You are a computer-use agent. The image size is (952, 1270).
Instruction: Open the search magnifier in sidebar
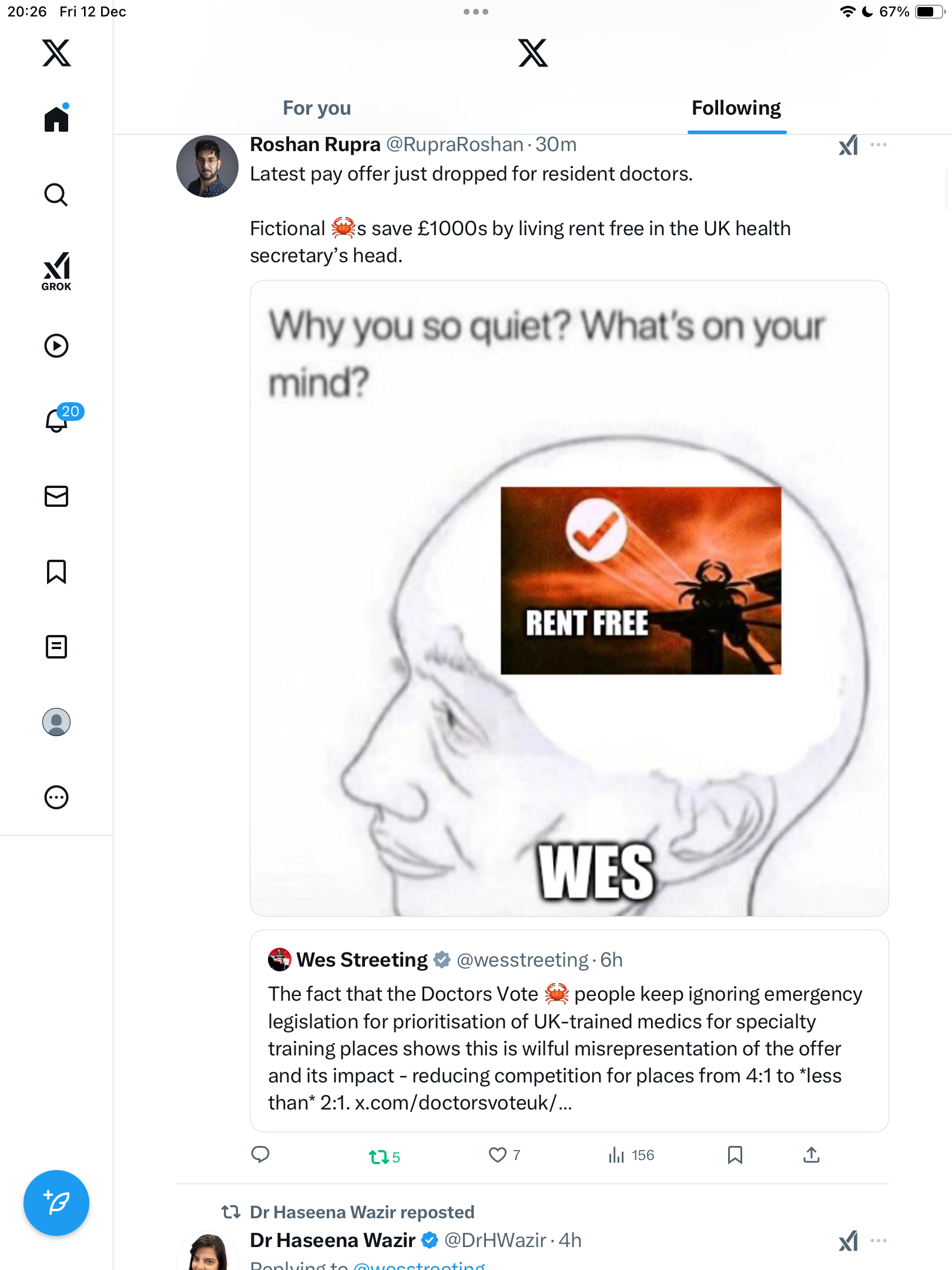click(56, 195)
